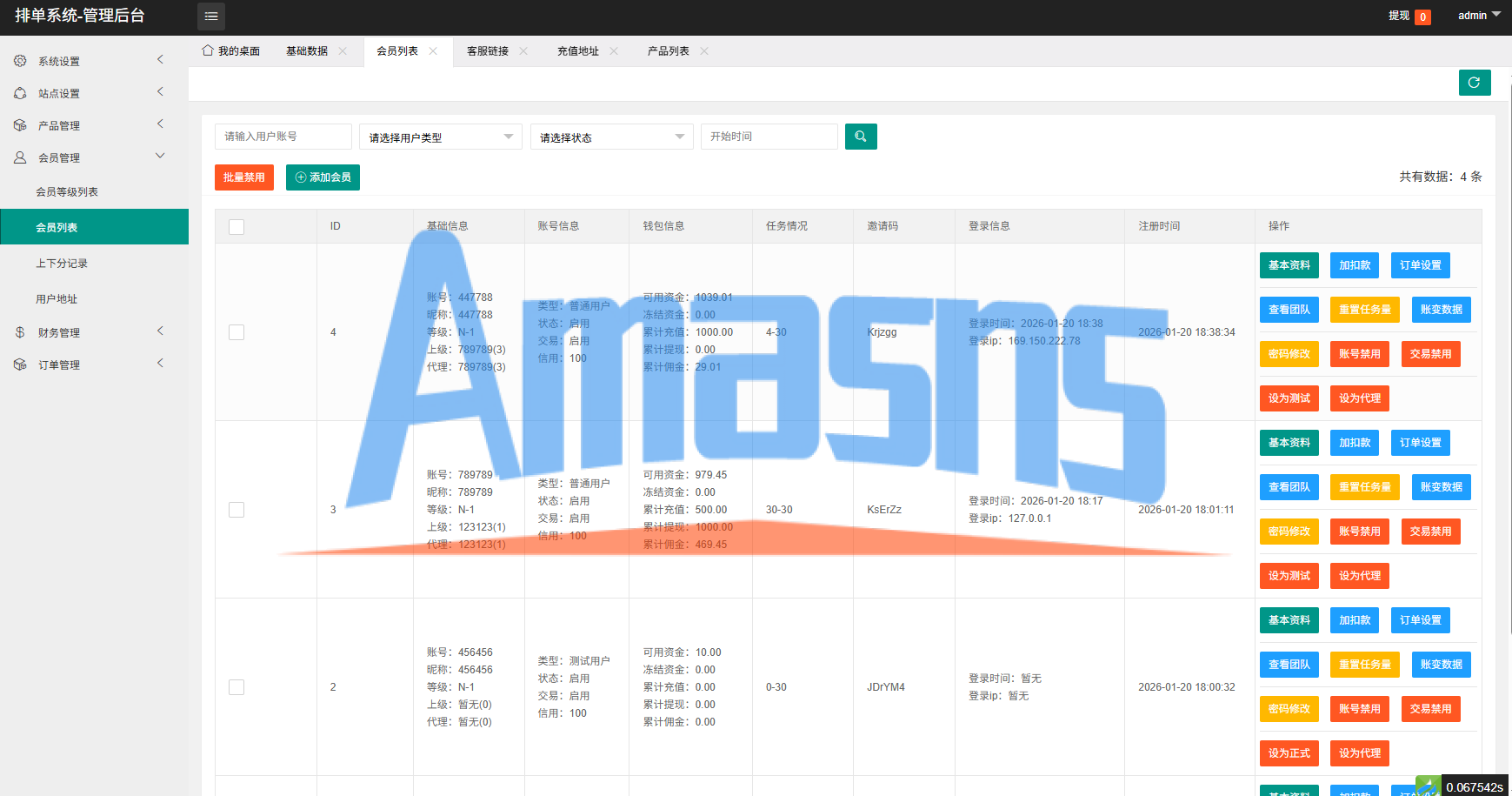The height and width of the screenshot is (796, 1512).
Task: Toggle the sidebar hamburger menu icon
Action: tap(211, 16)
